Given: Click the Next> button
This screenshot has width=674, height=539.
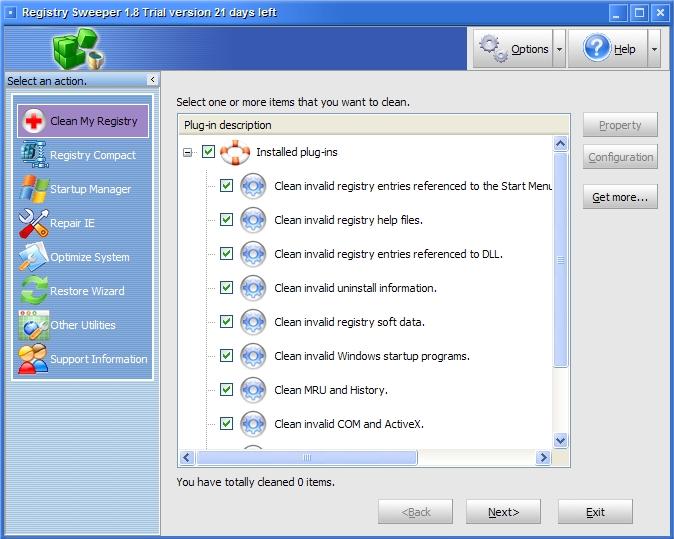Looking at the screenshot, I should (503, 511).
